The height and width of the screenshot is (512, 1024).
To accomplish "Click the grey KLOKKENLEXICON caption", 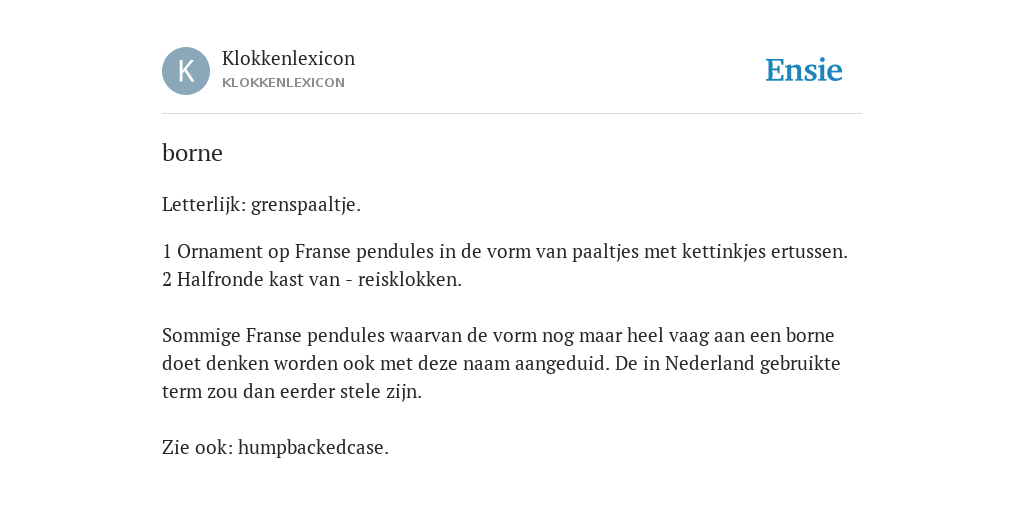I will [x=283, y=83].
